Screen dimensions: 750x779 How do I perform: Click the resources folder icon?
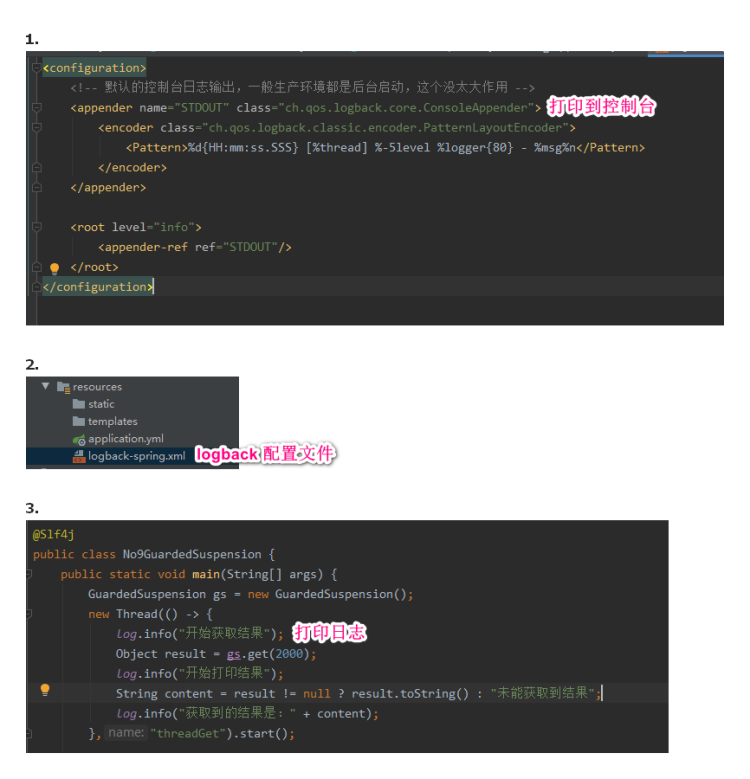[63, 387]
